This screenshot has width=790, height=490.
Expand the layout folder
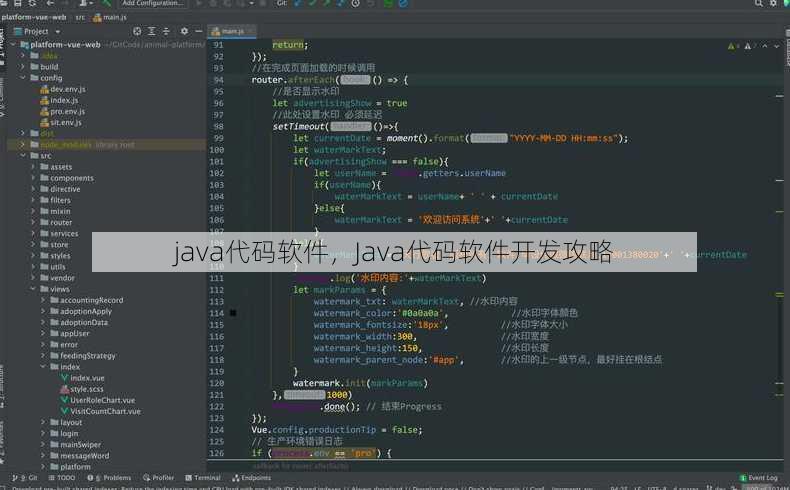(43, 422)
